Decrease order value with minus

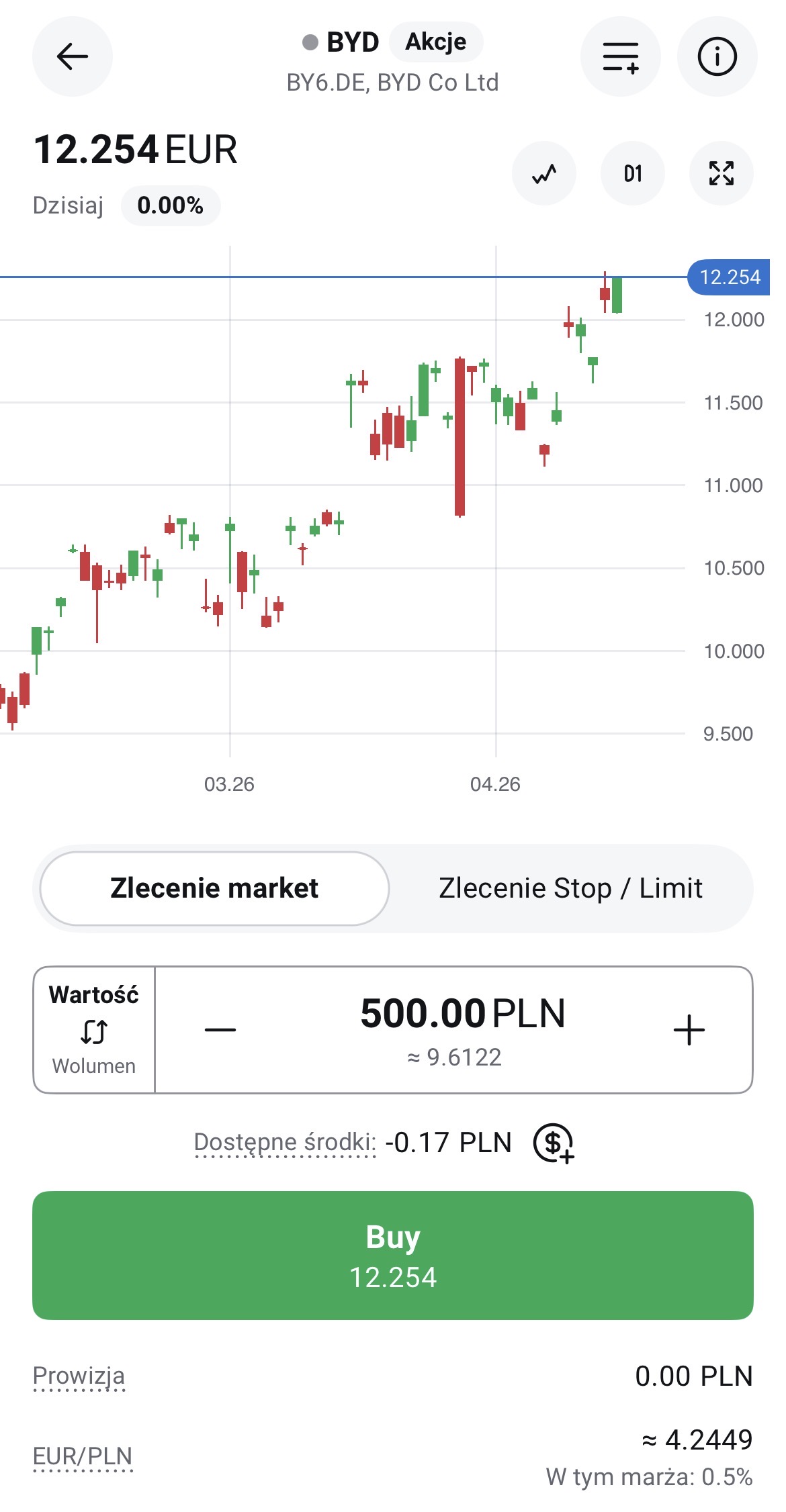(220, 1030)
